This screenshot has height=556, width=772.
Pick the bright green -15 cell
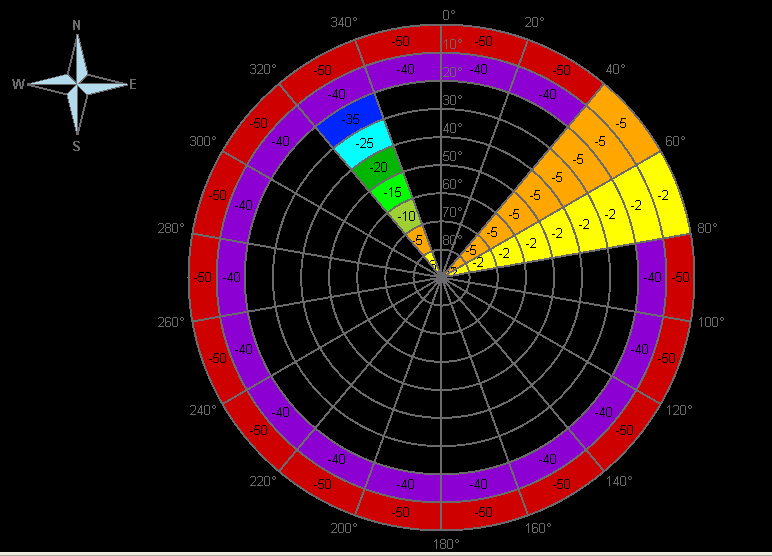coord(393,192)
